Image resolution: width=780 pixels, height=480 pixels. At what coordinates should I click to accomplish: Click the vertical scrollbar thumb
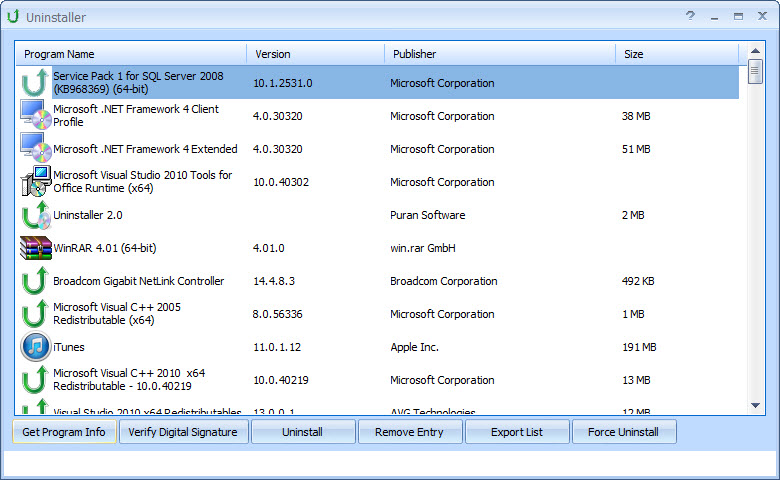[x=755, y=72]
